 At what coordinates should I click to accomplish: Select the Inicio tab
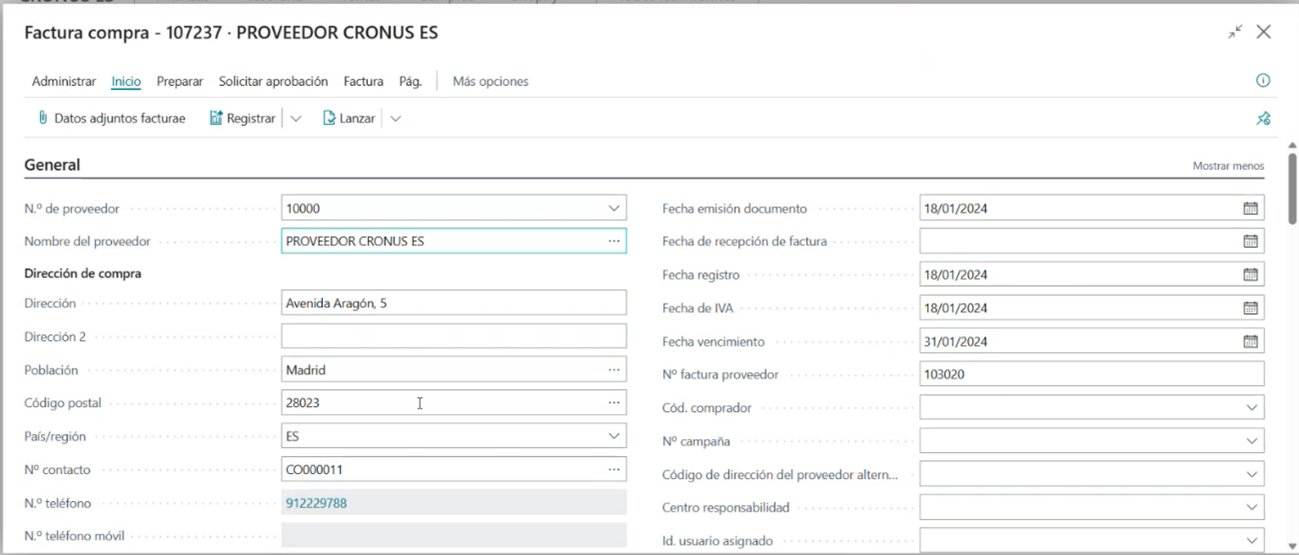(x=126, y=81)
